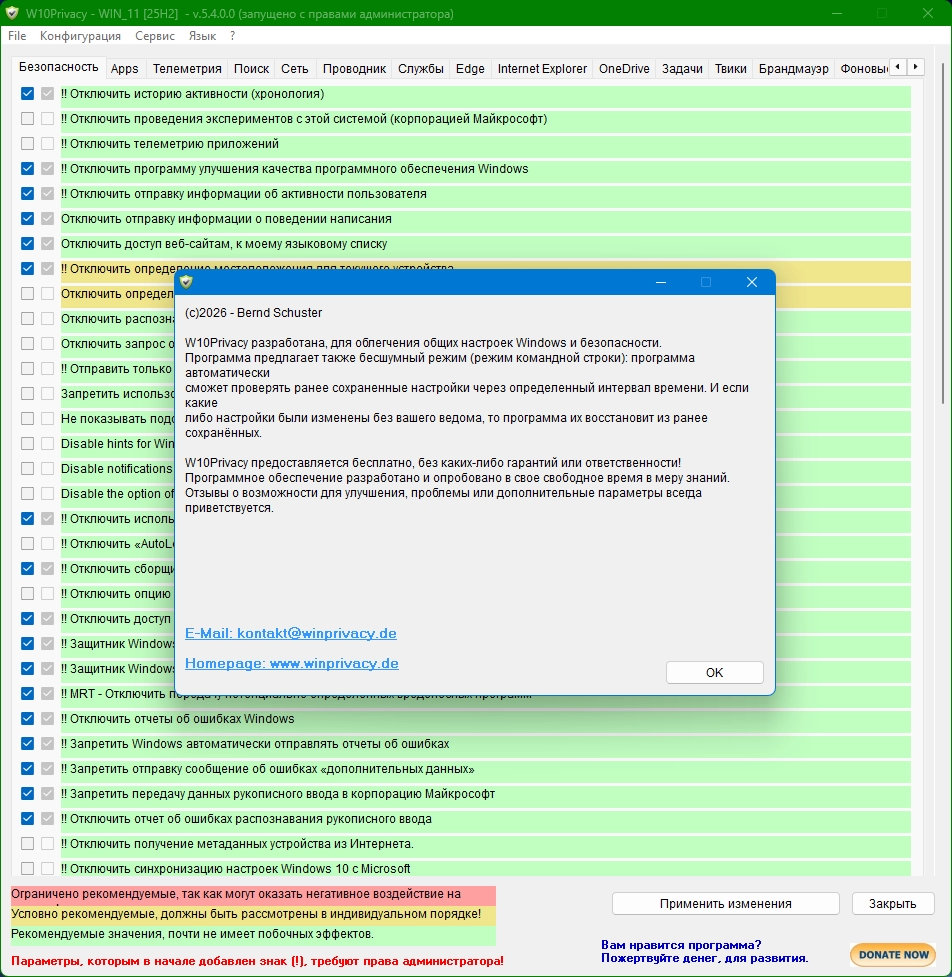
Task: Switch to the Задачи tab
Action: pyautogui.click(x=682, y=69)
